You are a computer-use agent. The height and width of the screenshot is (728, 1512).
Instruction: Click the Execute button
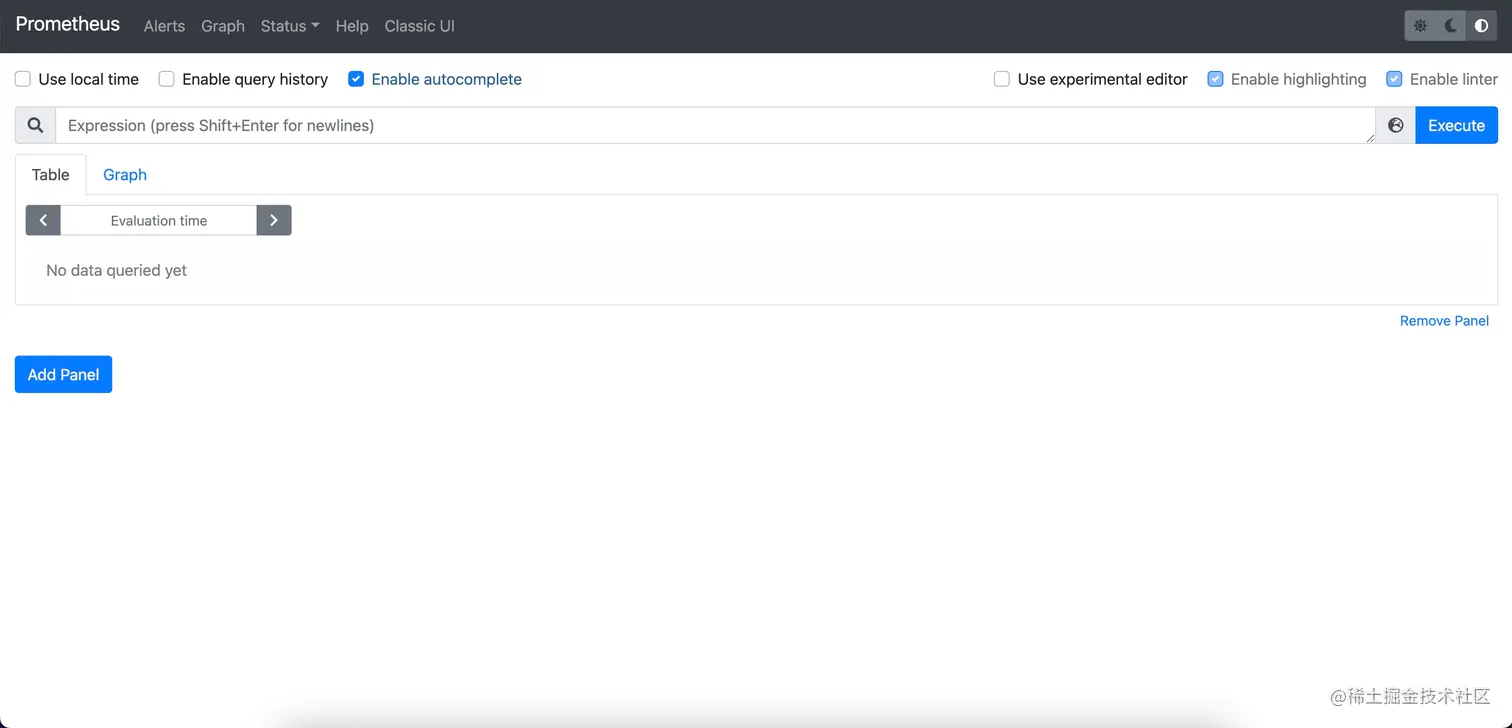click(1456, 125)
